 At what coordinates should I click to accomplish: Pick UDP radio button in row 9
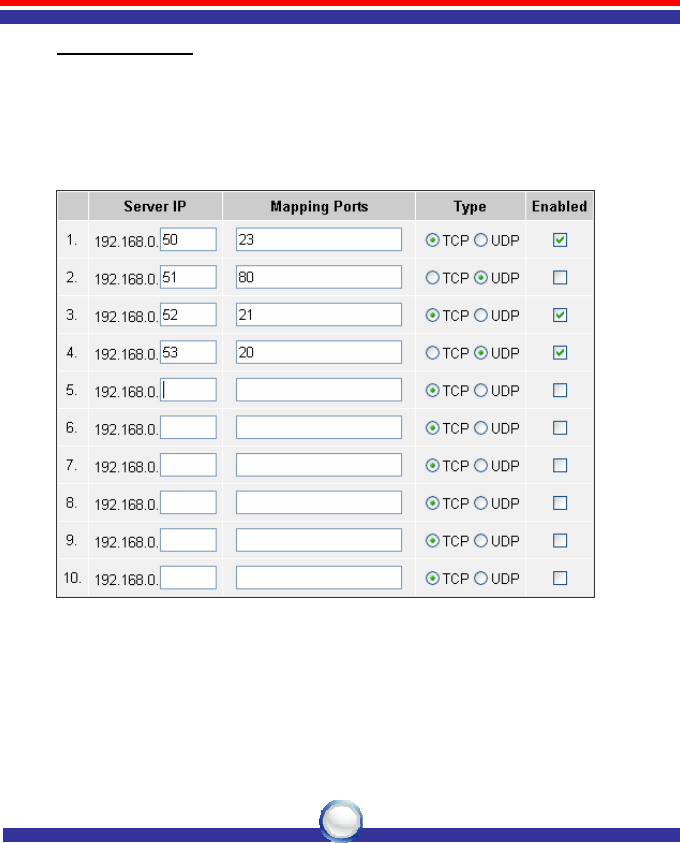pyautogui.click(x=481, y=541)
